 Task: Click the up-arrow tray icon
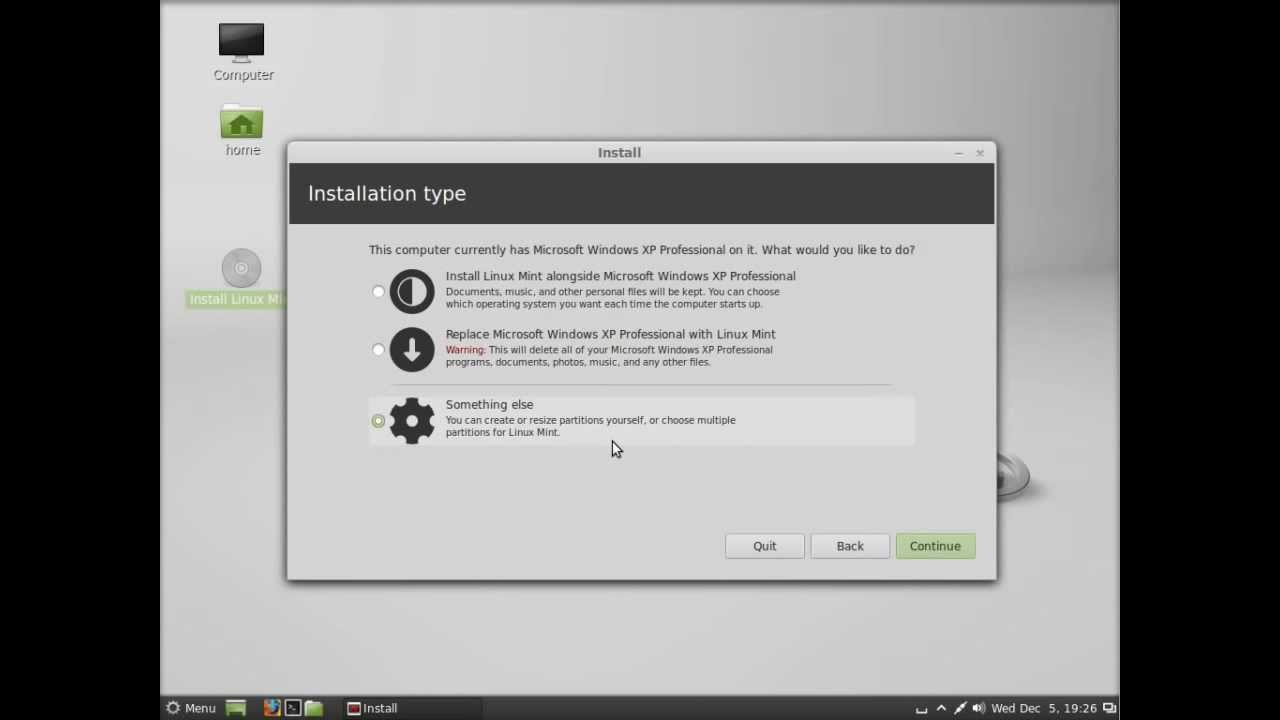[941, 708]
